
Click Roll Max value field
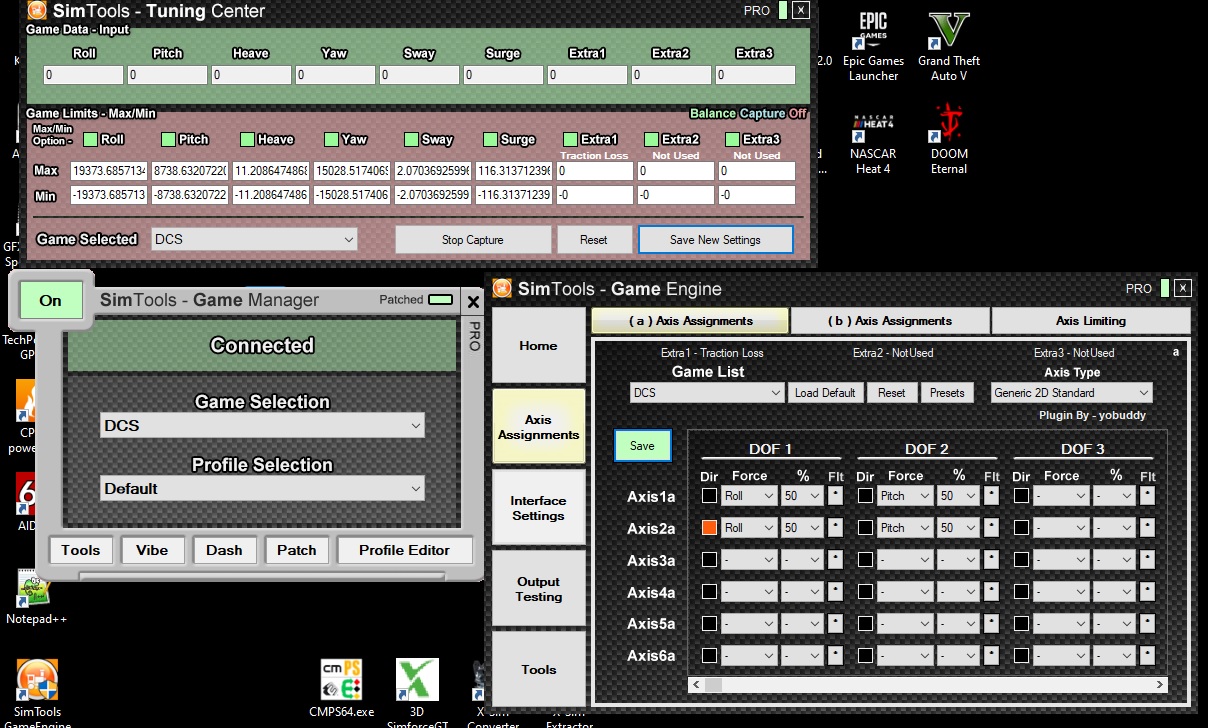[109, 171]
